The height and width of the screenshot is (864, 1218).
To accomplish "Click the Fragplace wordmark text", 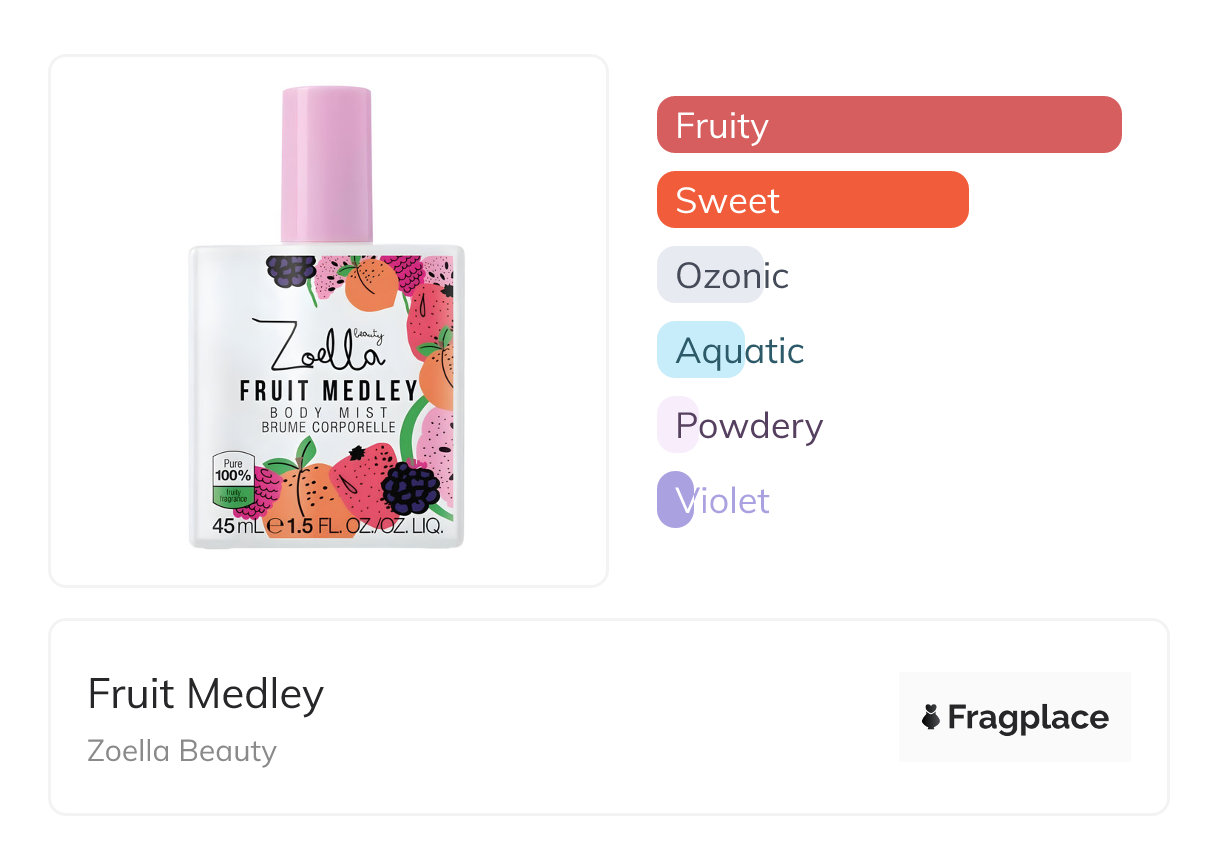I will (1028, 717).
